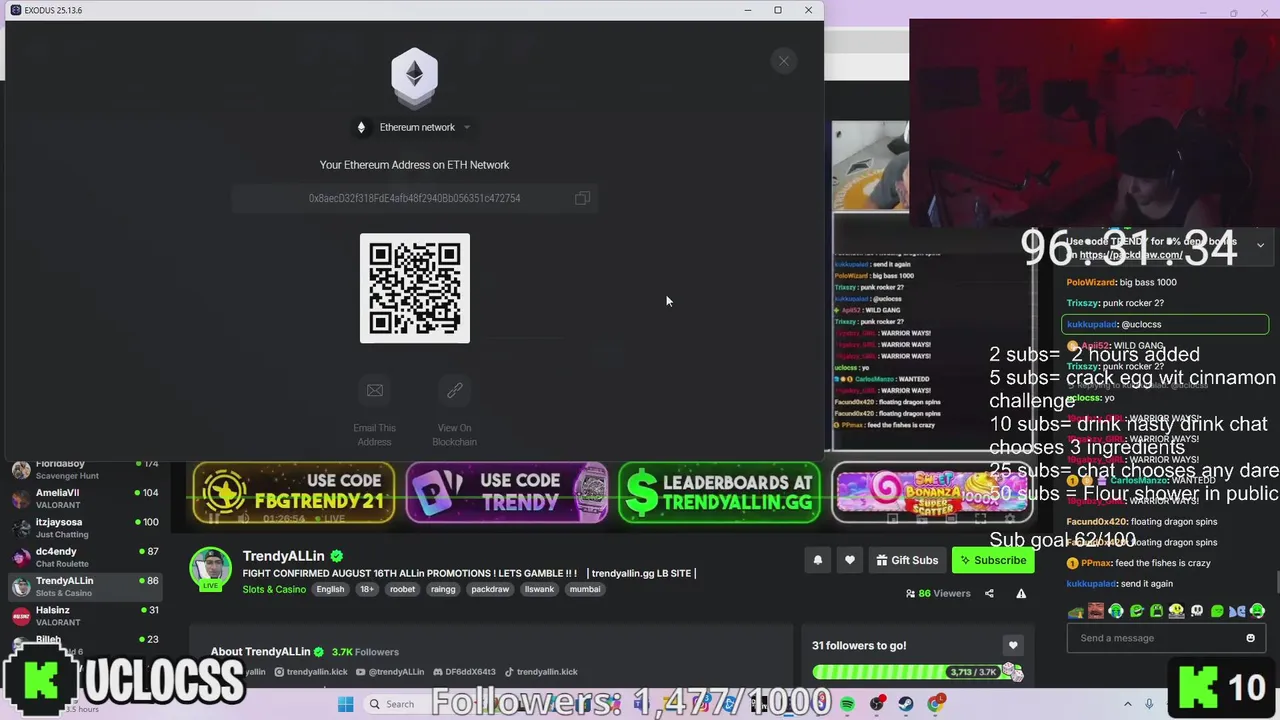The width and height of the screenshot is (1280, 720).
Task: Click View On Blockchain link icon
Action: pyautogui.click(x=455, y=391)
